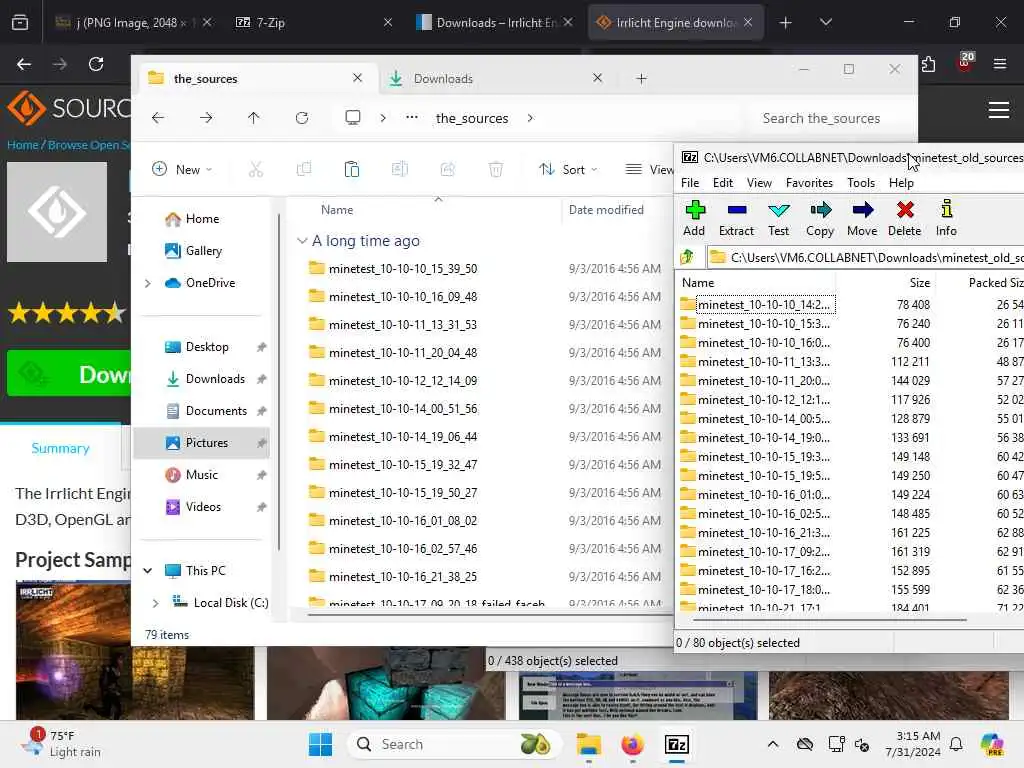Expand OneDrive in the navigation pane
The width and height of the screenshot is (1024, 768).
tap(148, 283)
